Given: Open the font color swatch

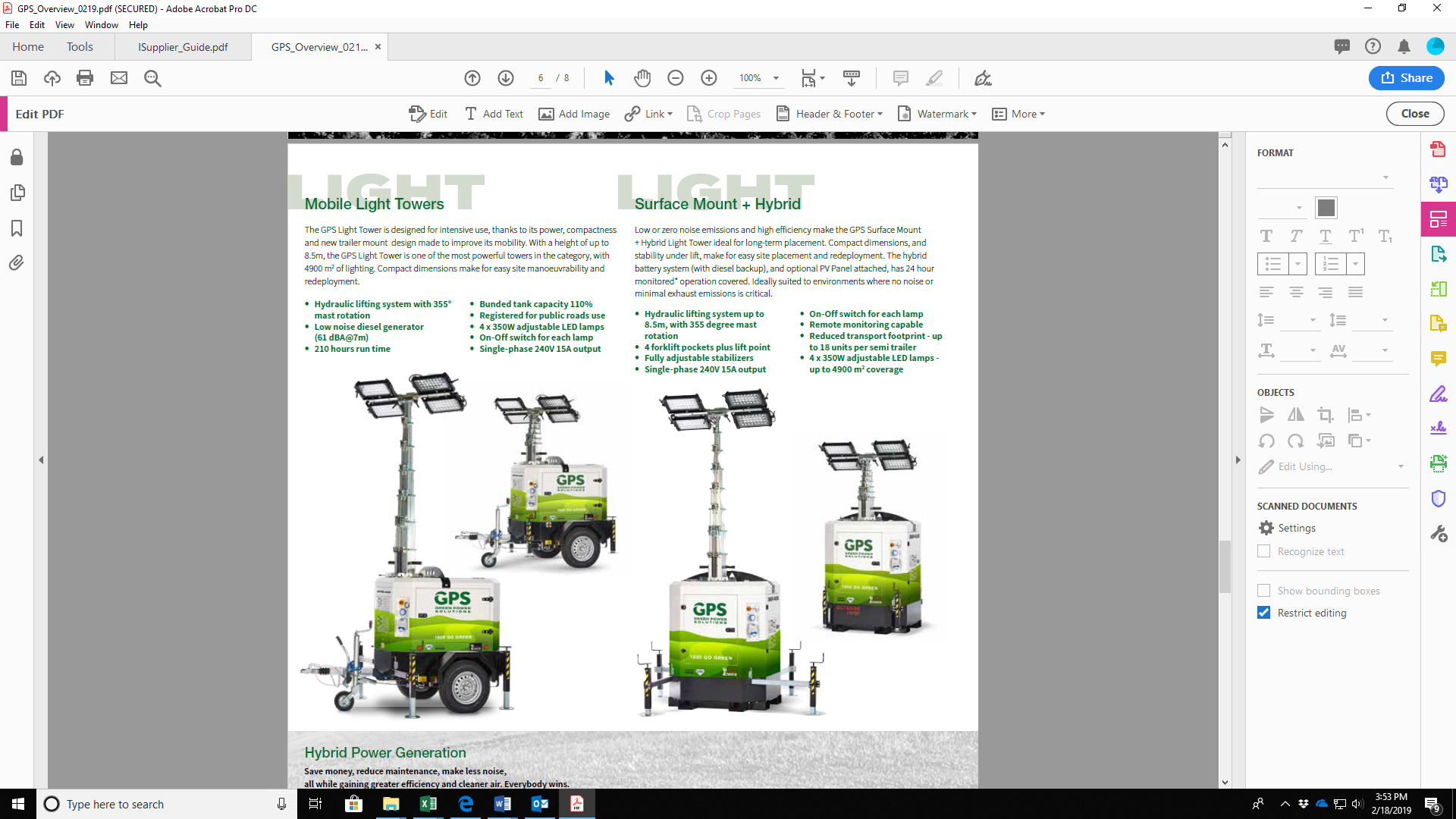Looking at the screenshot, I should tap(1326, 208).
